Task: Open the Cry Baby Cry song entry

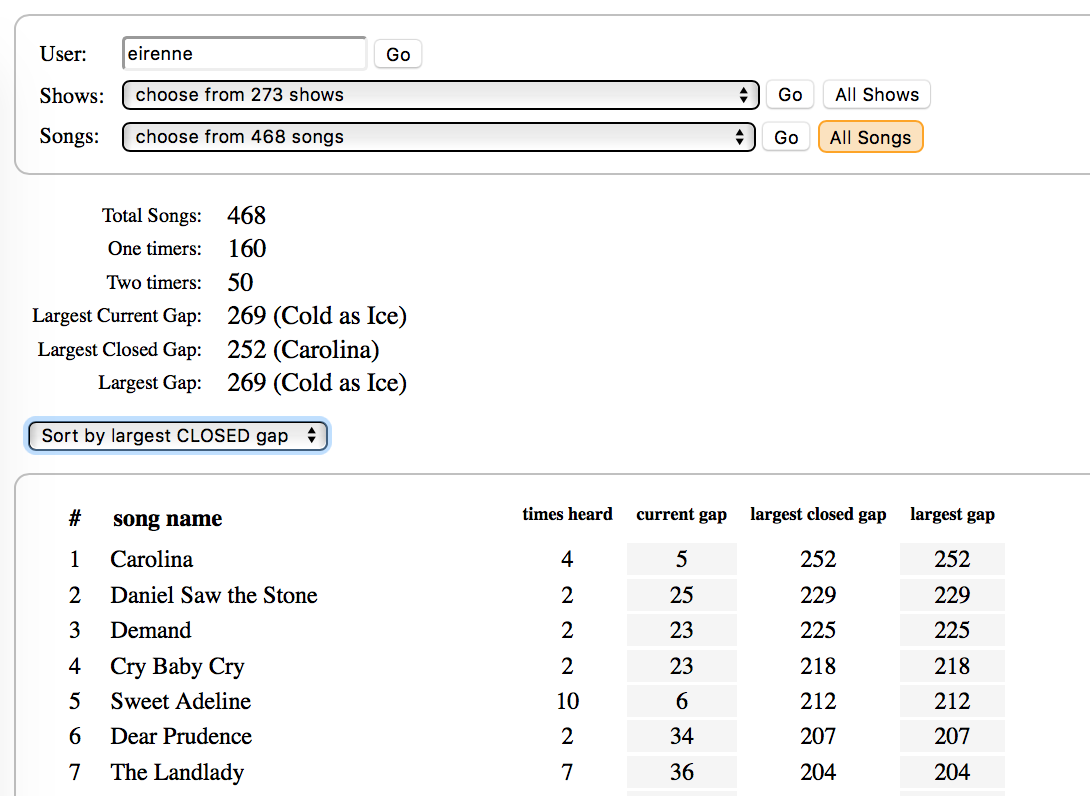Action: 177,666
